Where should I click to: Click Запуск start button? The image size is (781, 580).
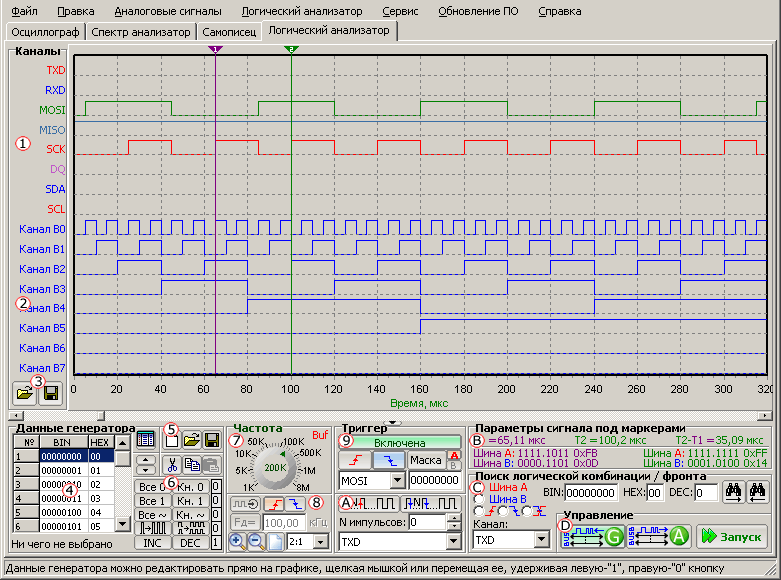click(731, 536)
